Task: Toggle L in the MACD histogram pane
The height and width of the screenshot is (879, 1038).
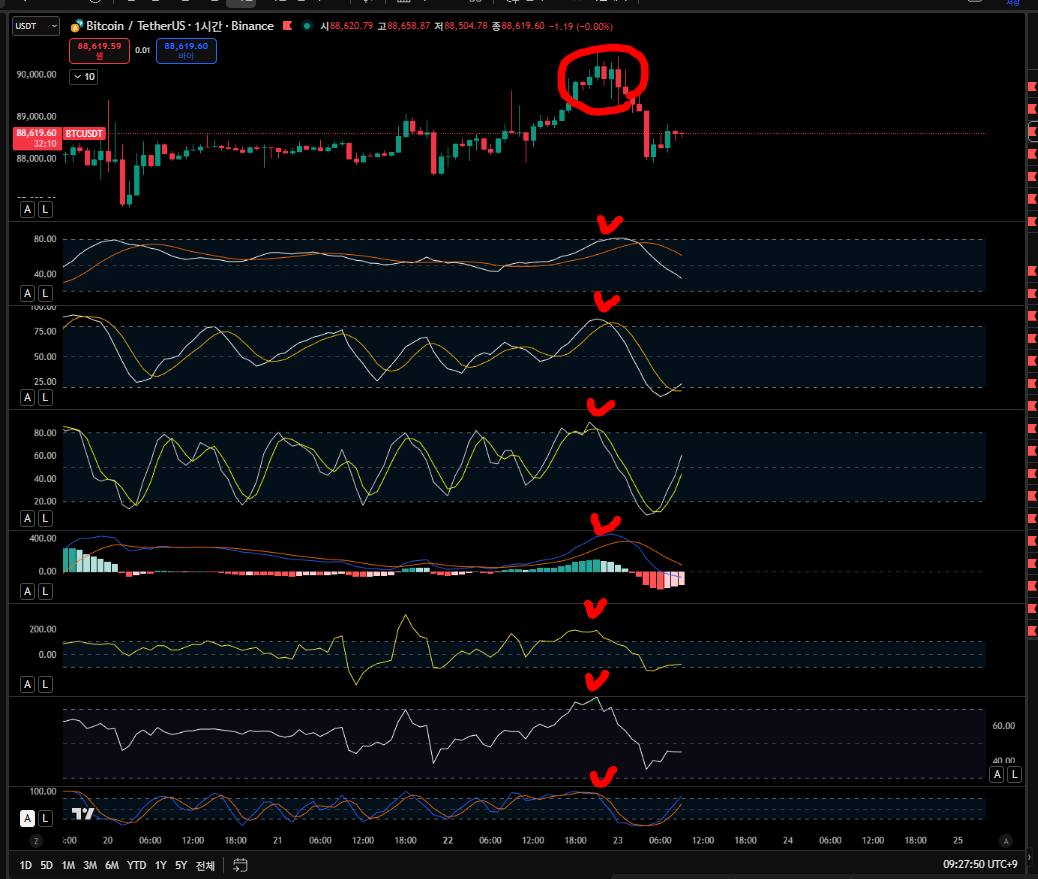Action: 45,591
